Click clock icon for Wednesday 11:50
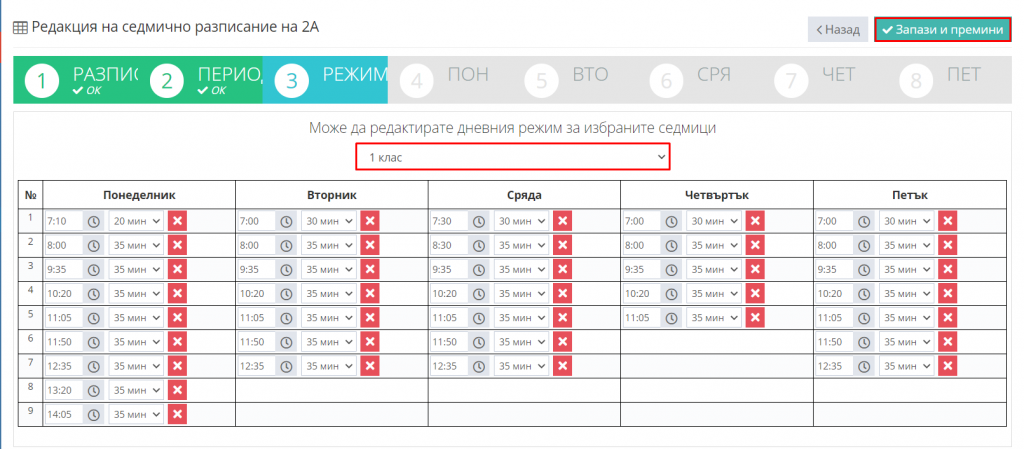This screenshot has width=1024, height=449. pyautogui.click(x=479, y=342)
